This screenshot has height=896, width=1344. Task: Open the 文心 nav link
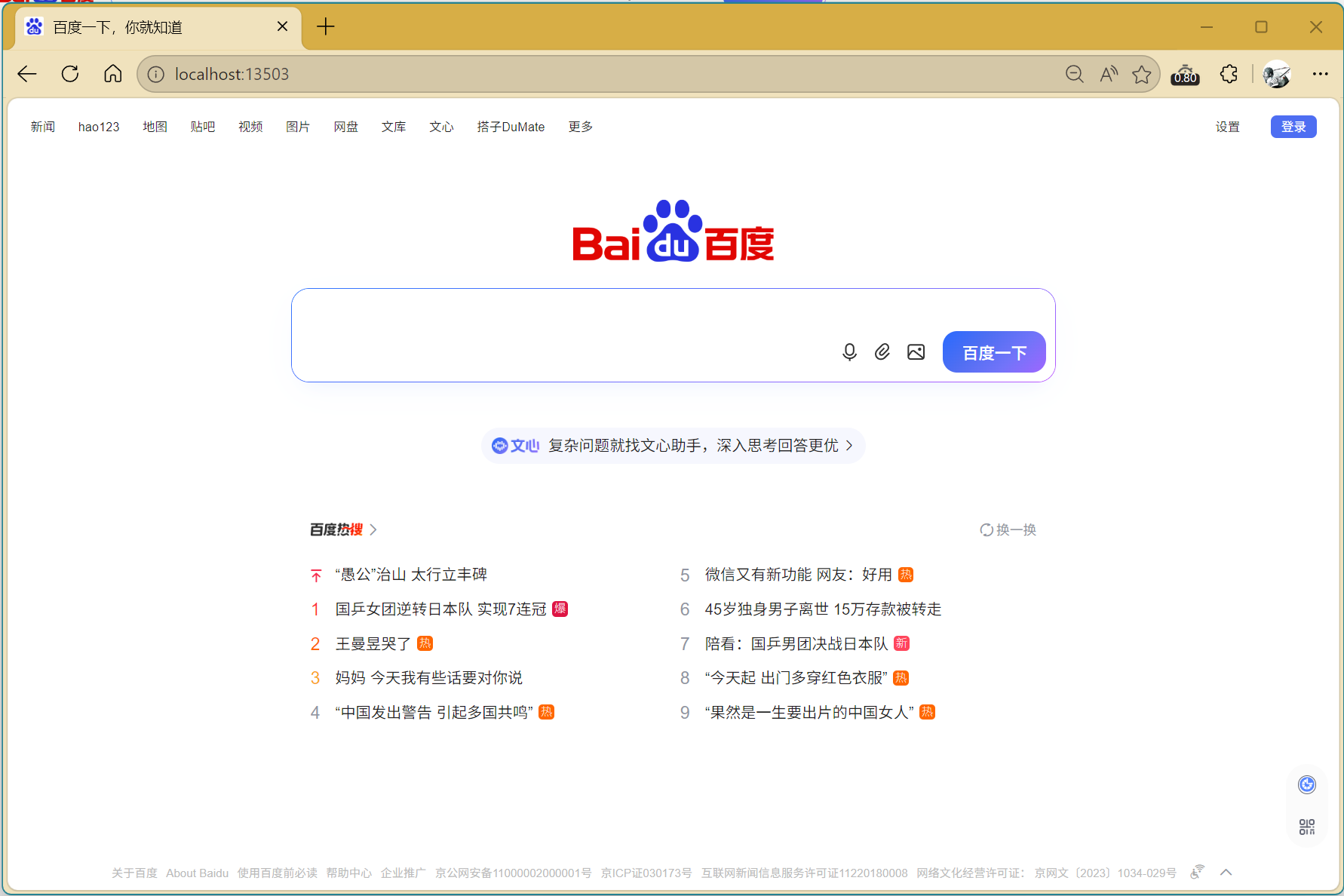[442, 127]
